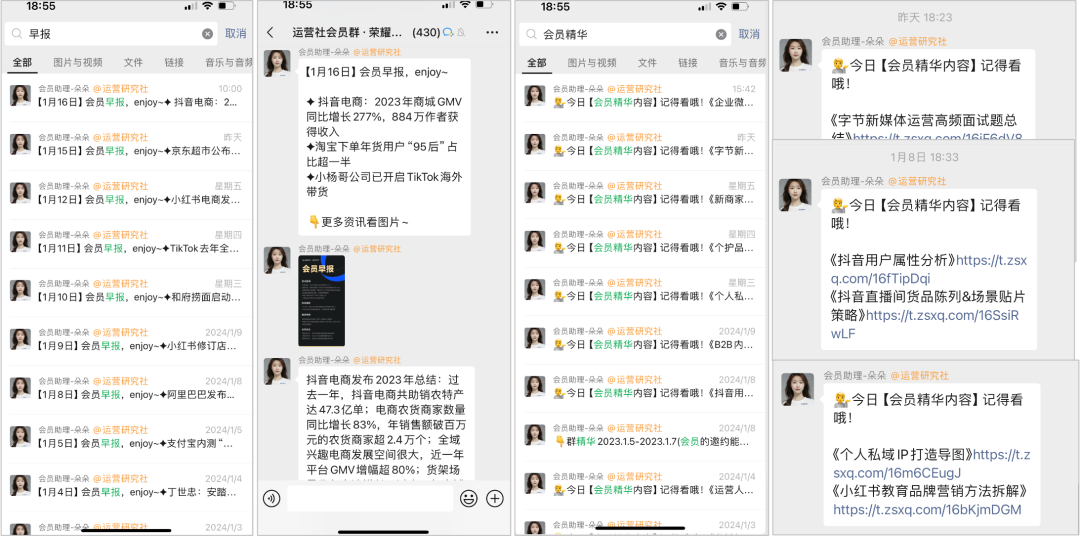Viewport: 1080px width, 536px height.
Task: Open the 【1月9日】会员早报 search result
Action: pos(127,340)
